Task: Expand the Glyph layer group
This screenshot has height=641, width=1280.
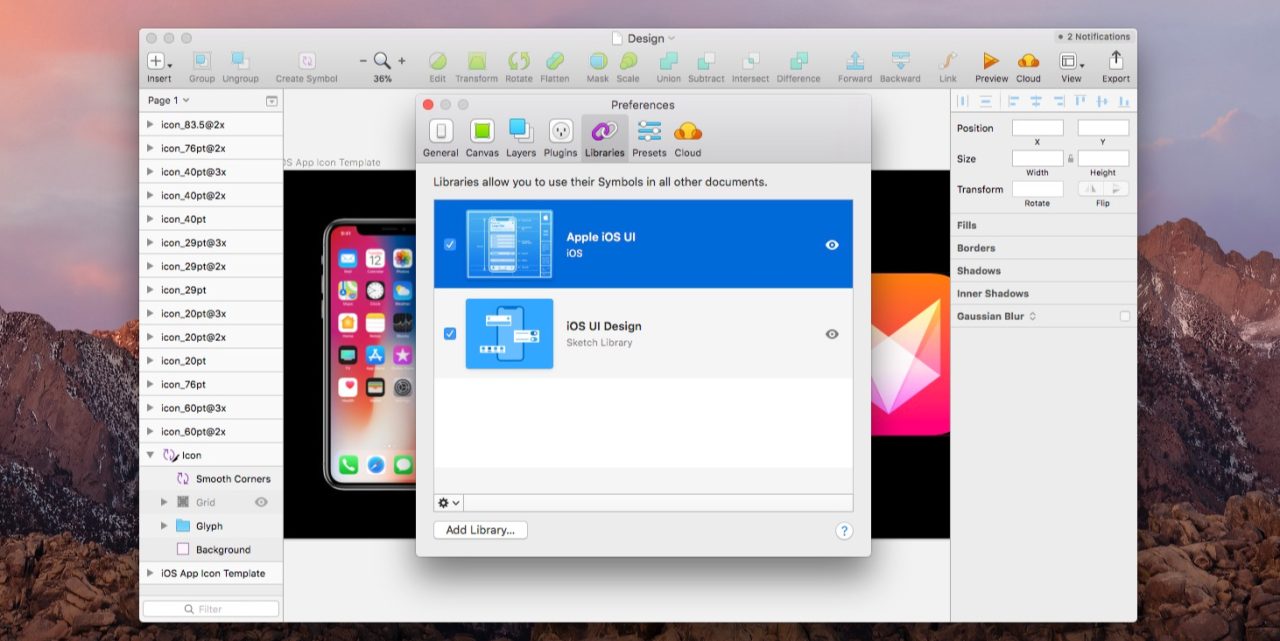Action: 165,526
